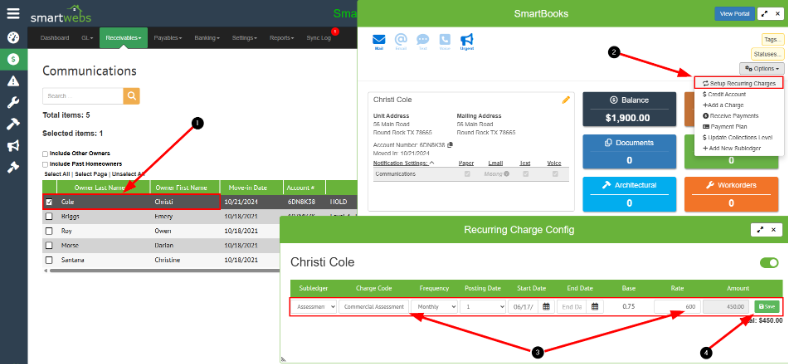
Task: Click the Rate field showing 600
Action: (x=677, y=306)
